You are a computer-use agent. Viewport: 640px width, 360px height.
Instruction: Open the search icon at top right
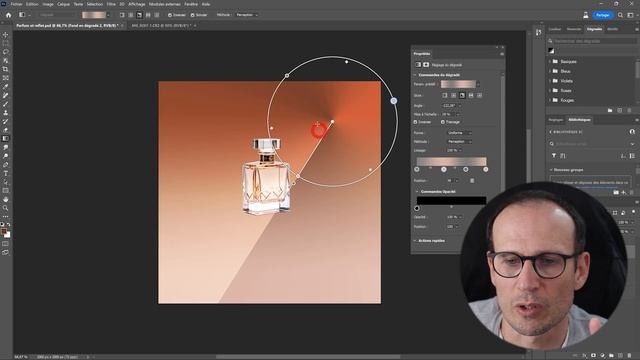tap(620, 15)
